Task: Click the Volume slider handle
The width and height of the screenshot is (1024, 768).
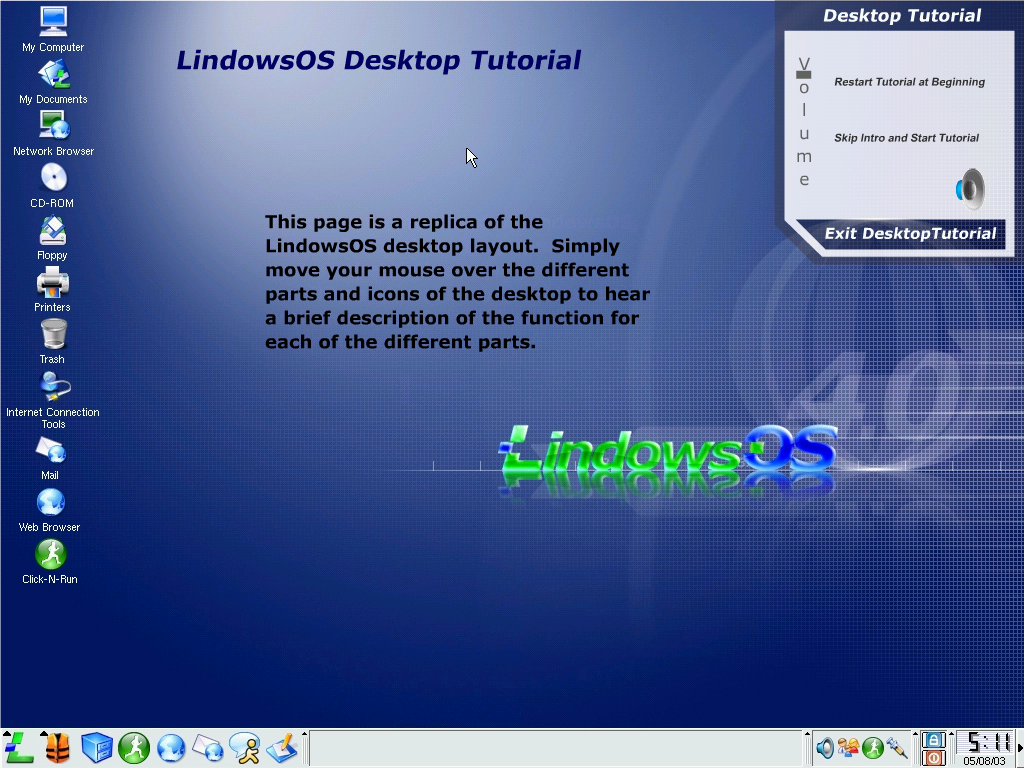Action: click(804, 75)
